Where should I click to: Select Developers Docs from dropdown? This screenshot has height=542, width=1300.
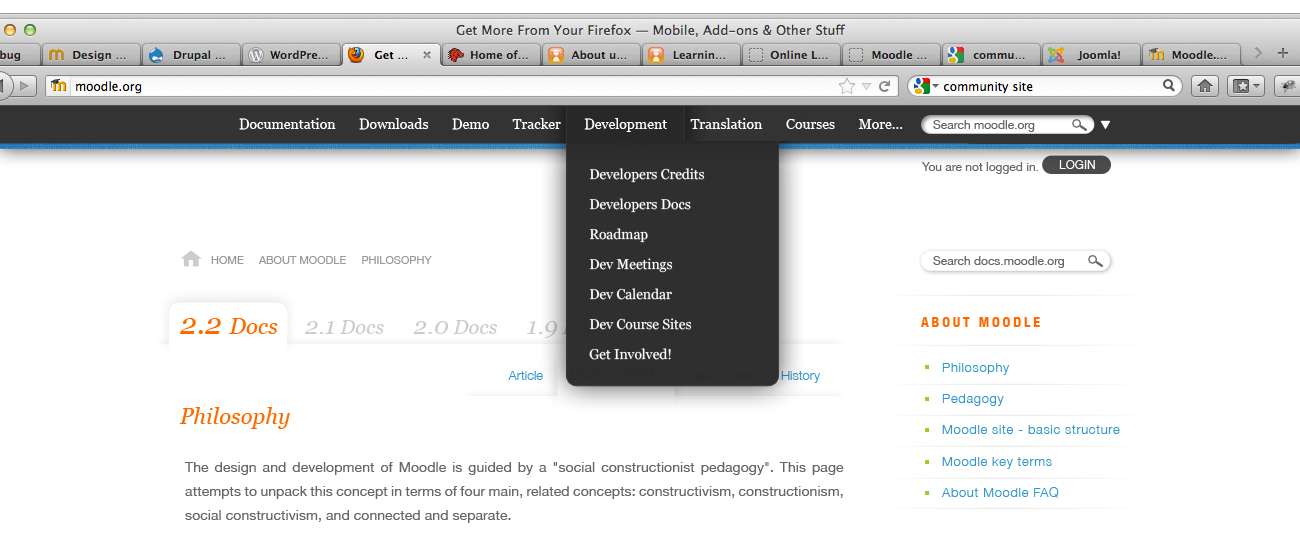click(x=640, y=204)
